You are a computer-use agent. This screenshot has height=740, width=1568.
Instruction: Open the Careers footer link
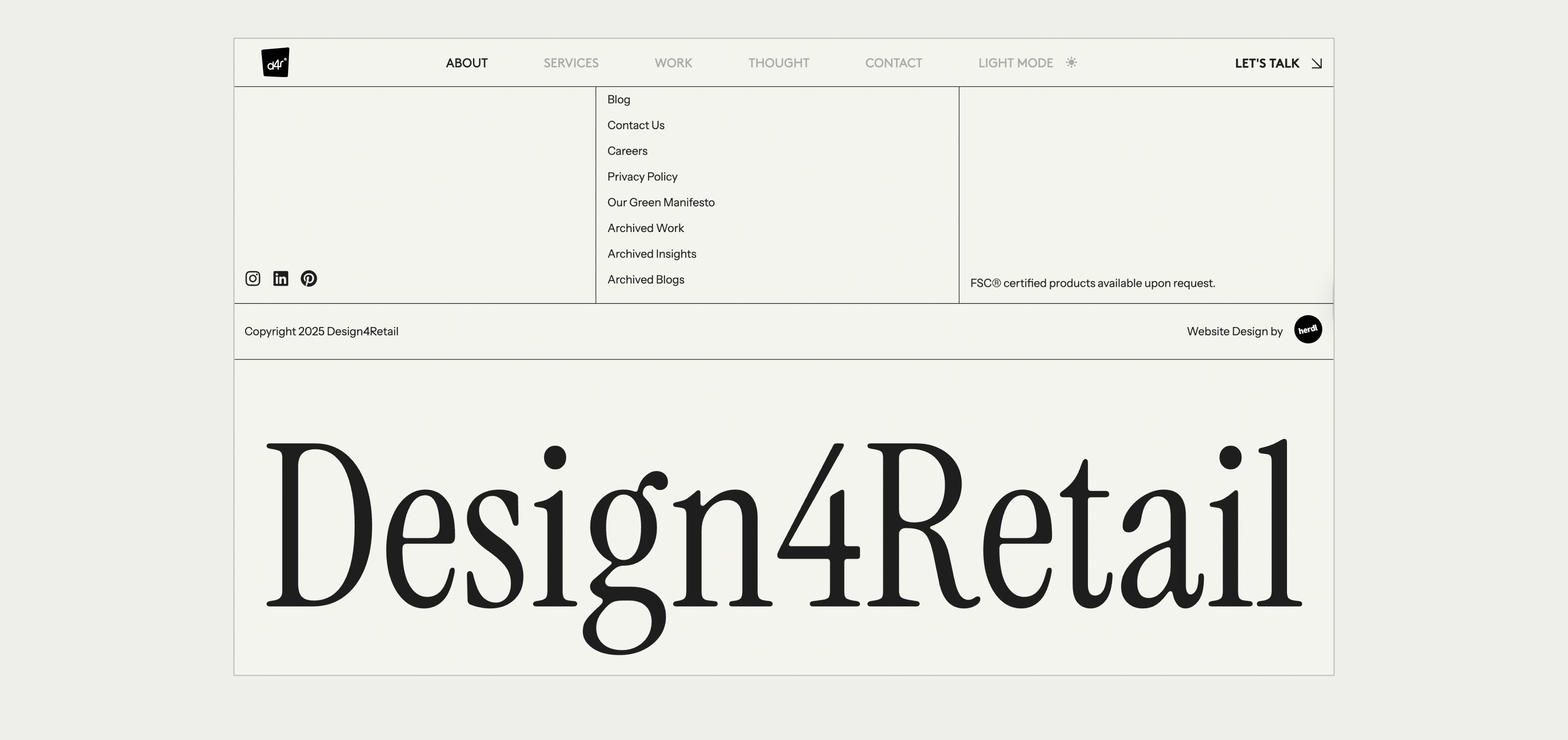pyautogui.click(x=627, y=151)
